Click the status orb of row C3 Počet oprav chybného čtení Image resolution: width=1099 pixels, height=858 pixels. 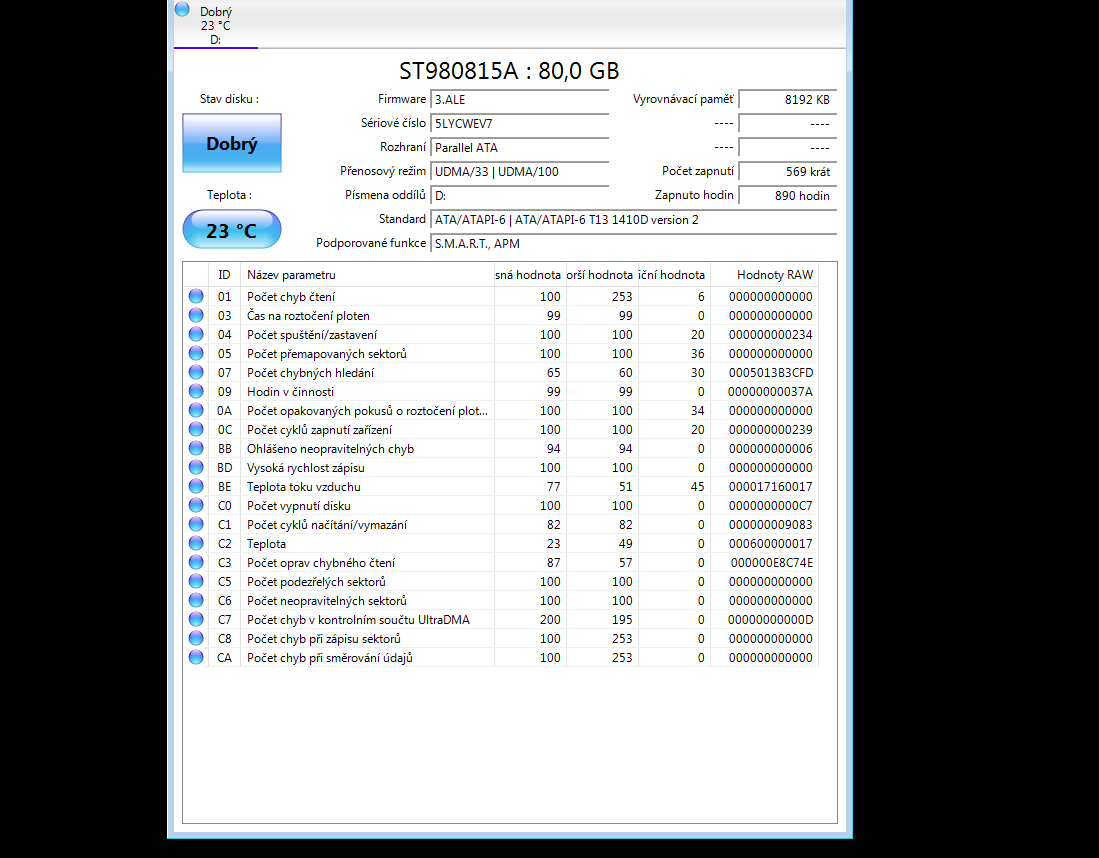point(196,562)
